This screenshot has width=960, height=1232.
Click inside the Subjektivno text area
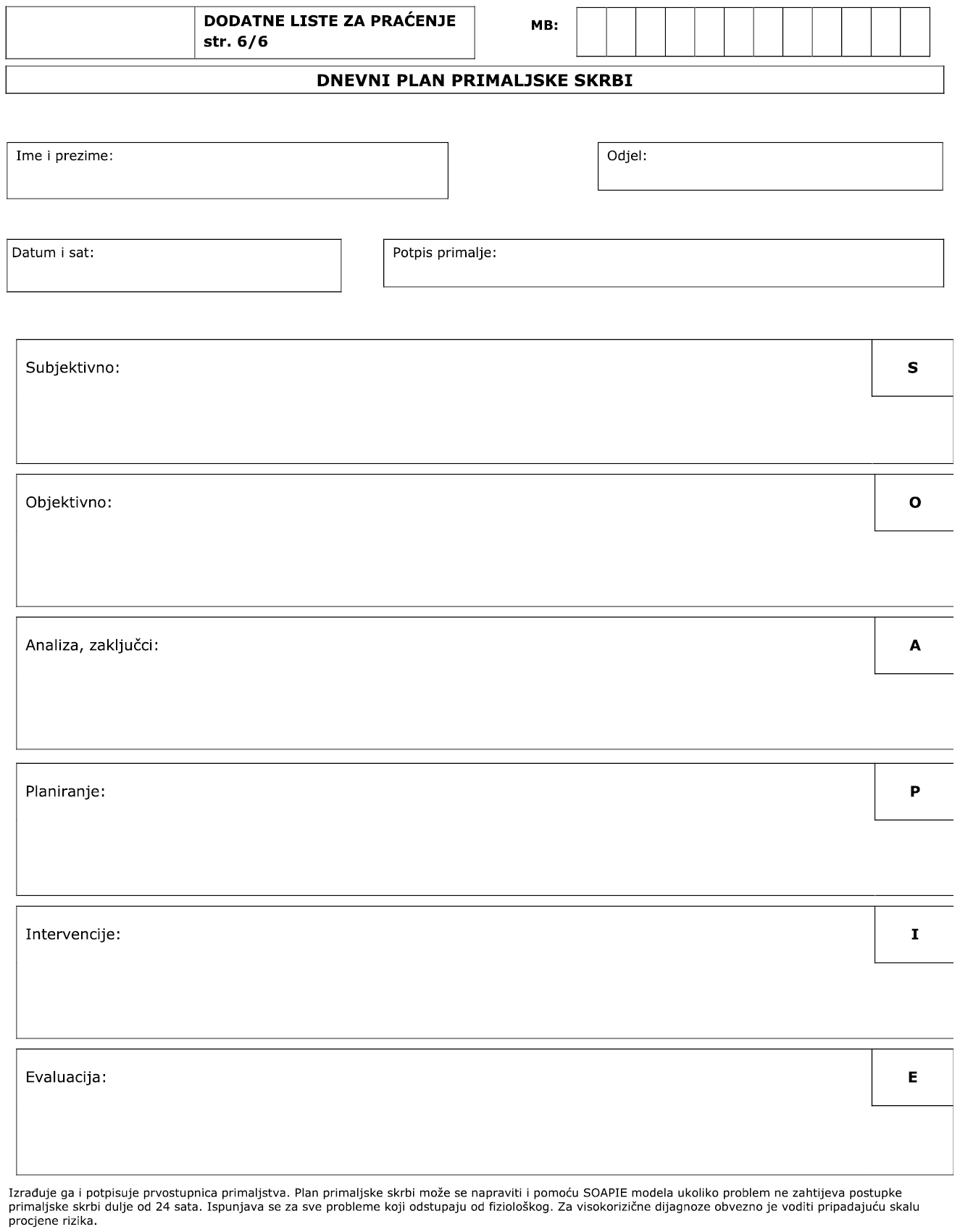[443, 420]
